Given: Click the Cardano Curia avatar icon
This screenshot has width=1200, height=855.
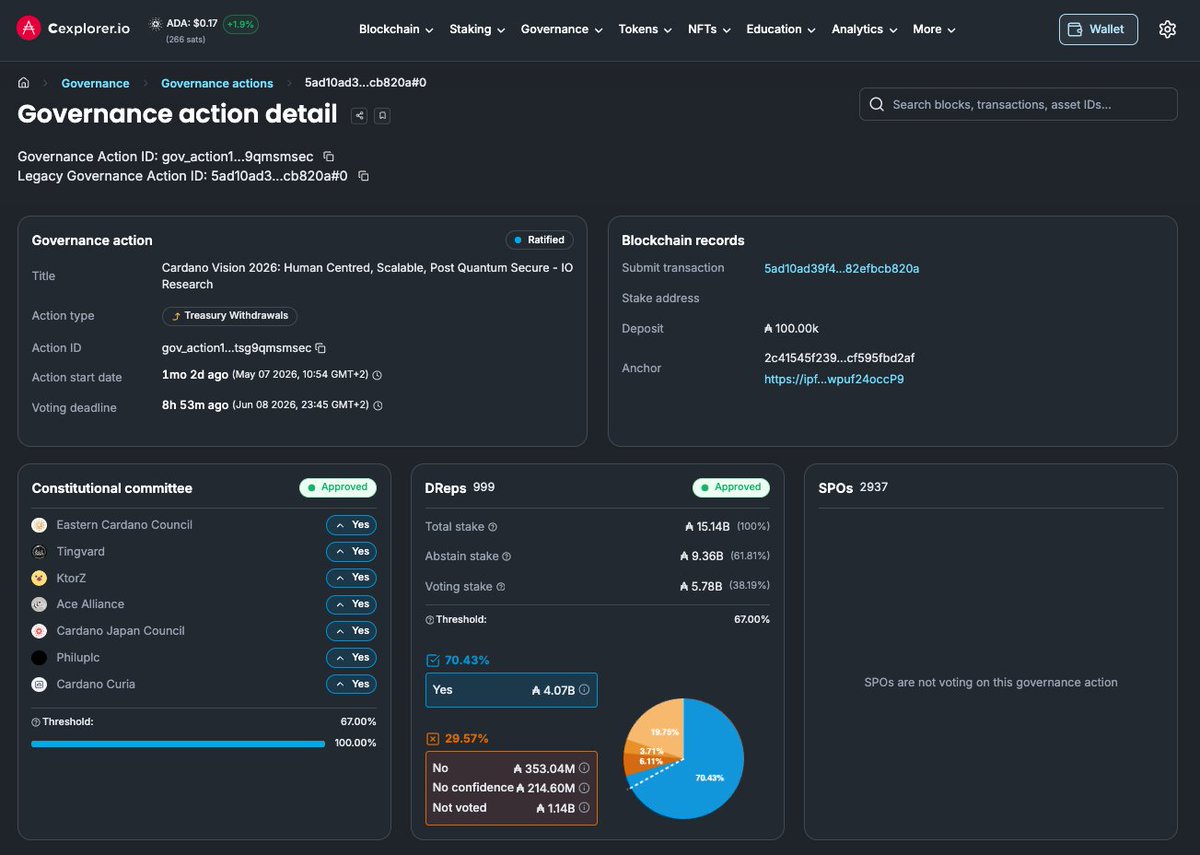Looking at the screenshot, I should (39, 684).
